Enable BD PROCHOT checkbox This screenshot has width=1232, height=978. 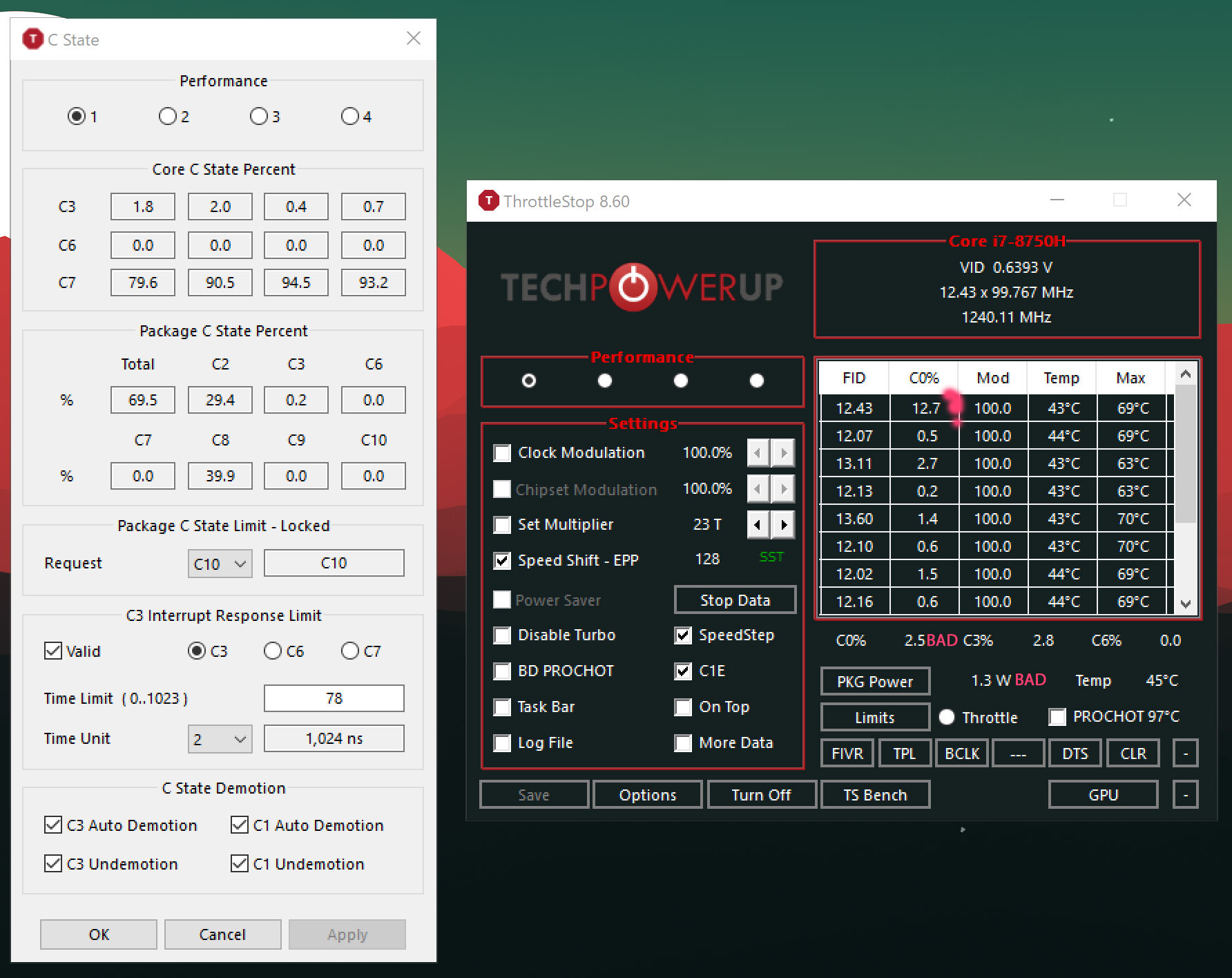pyautogui.click(x=502, y=671)
